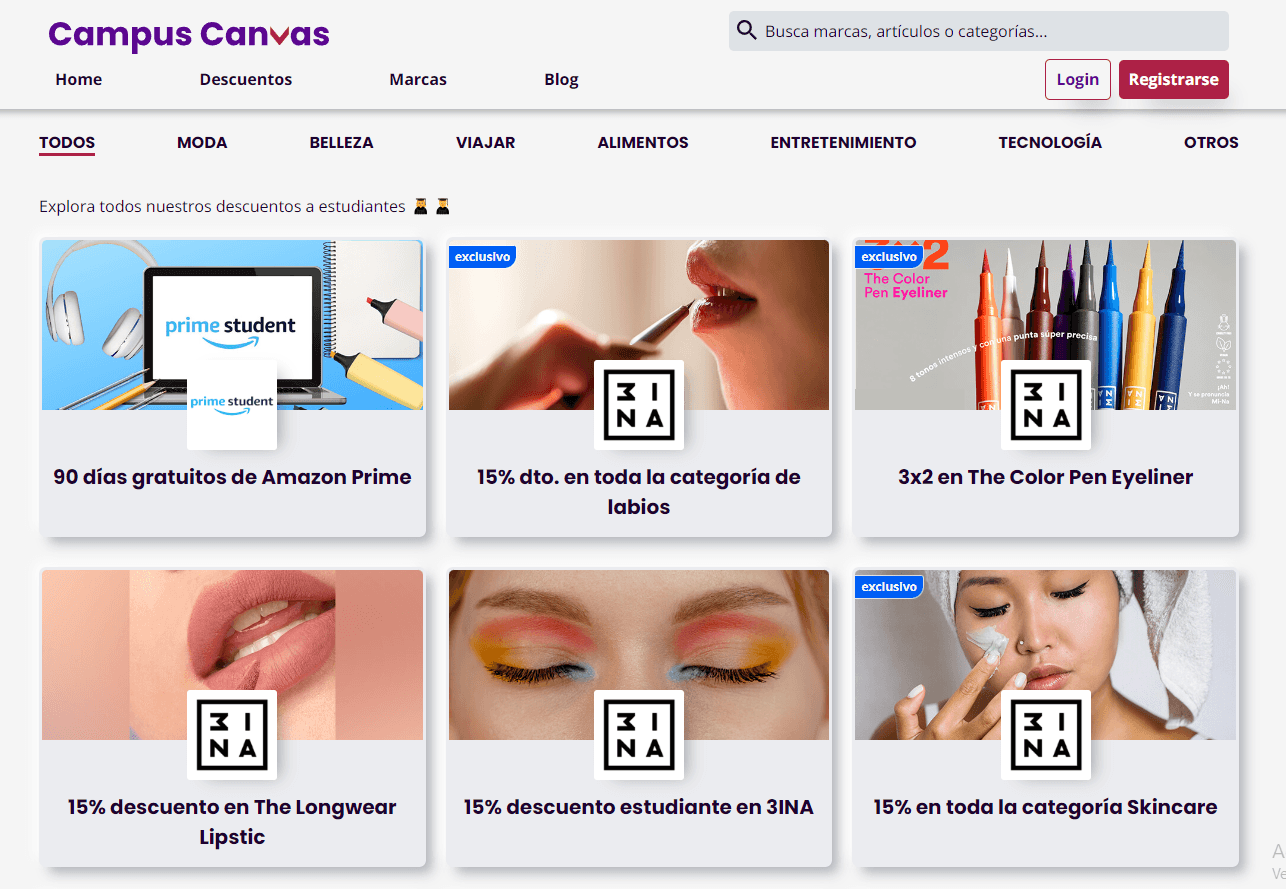1286x889 pixels.
Task: Select the ENTRETENIMIENTO category tab
Action: pos(843,143)
